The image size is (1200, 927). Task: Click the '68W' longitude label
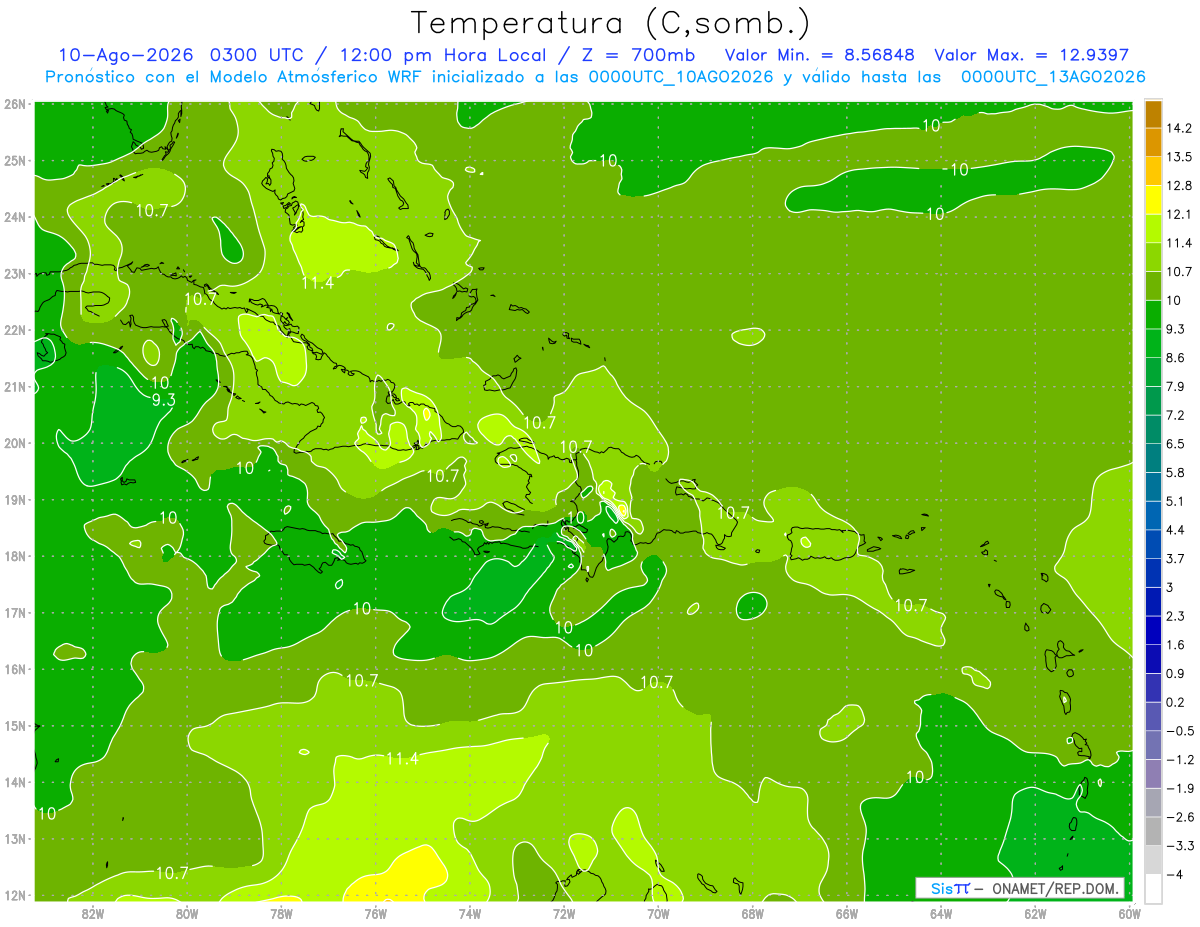752,913
